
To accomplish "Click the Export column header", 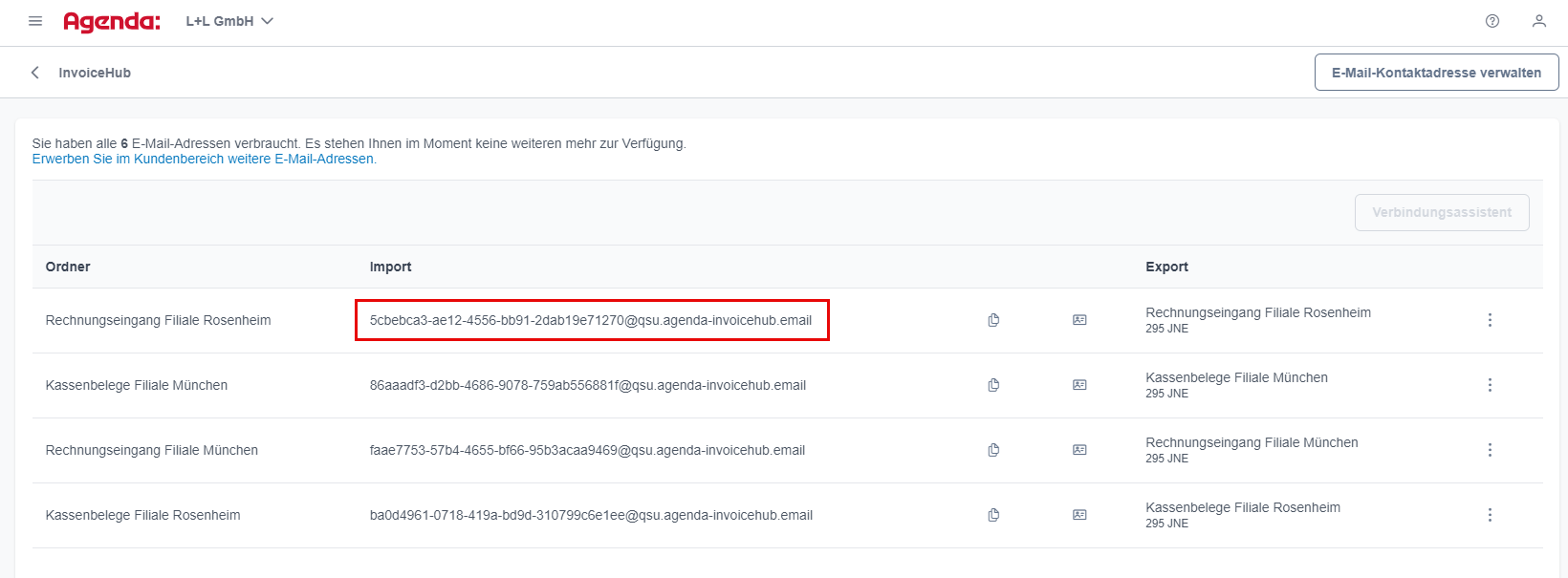I will click(x=1166, y=267).
